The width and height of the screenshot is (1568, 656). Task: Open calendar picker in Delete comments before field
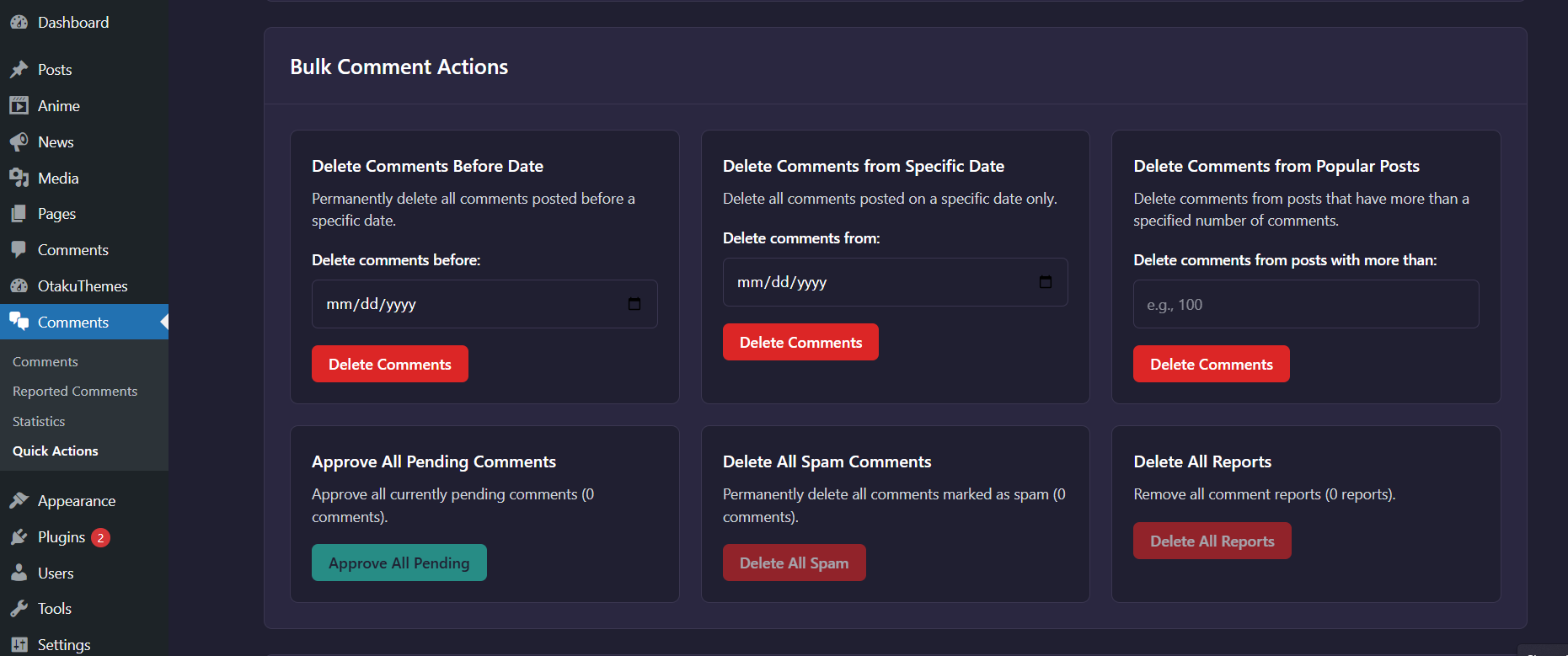tap(634, 304)
